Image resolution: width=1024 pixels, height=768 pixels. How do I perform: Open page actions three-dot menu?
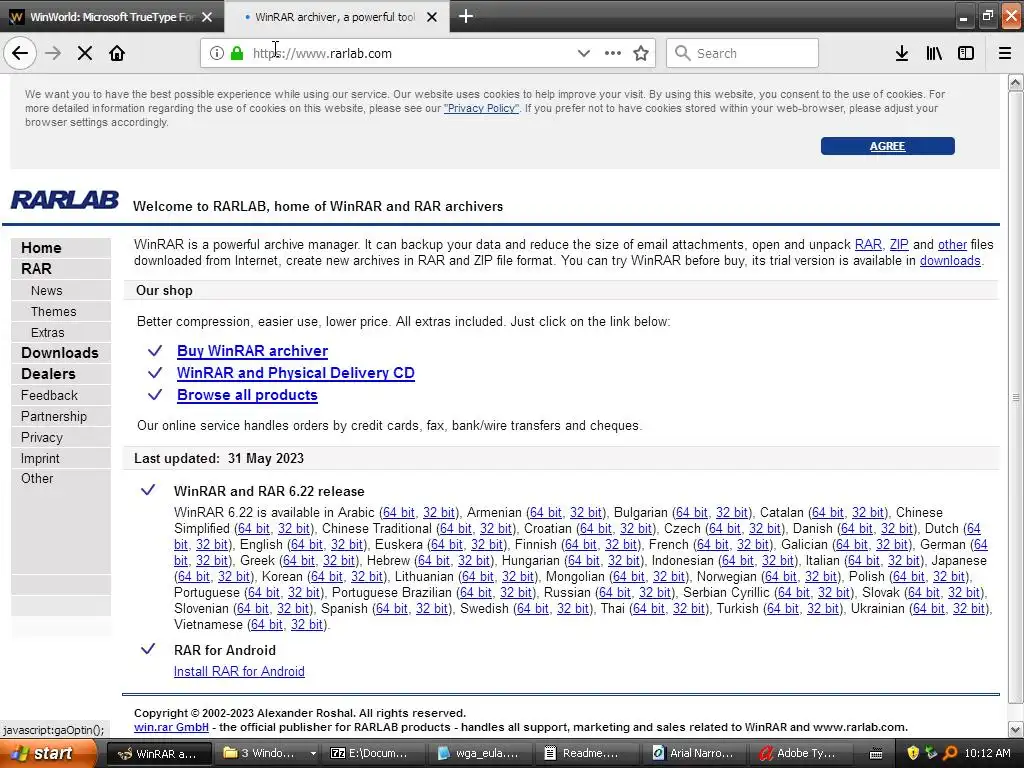coord(613,53)
